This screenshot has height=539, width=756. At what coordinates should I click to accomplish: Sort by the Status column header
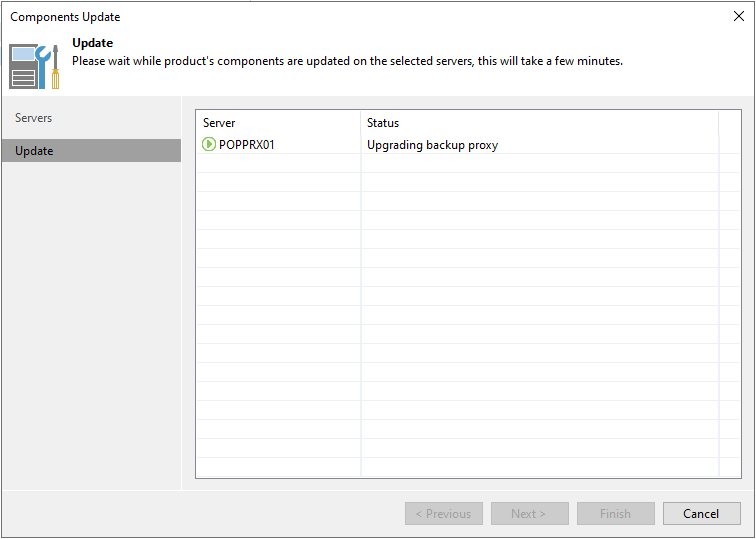(x=540, y=122)
